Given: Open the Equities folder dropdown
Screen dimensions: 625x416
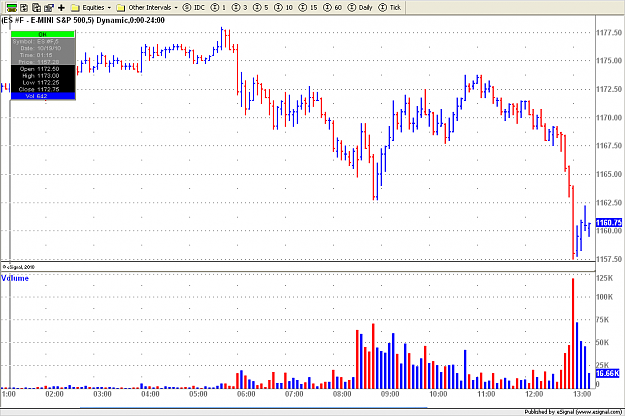Looking at the screenshot, I should click(x=91, y=7).
